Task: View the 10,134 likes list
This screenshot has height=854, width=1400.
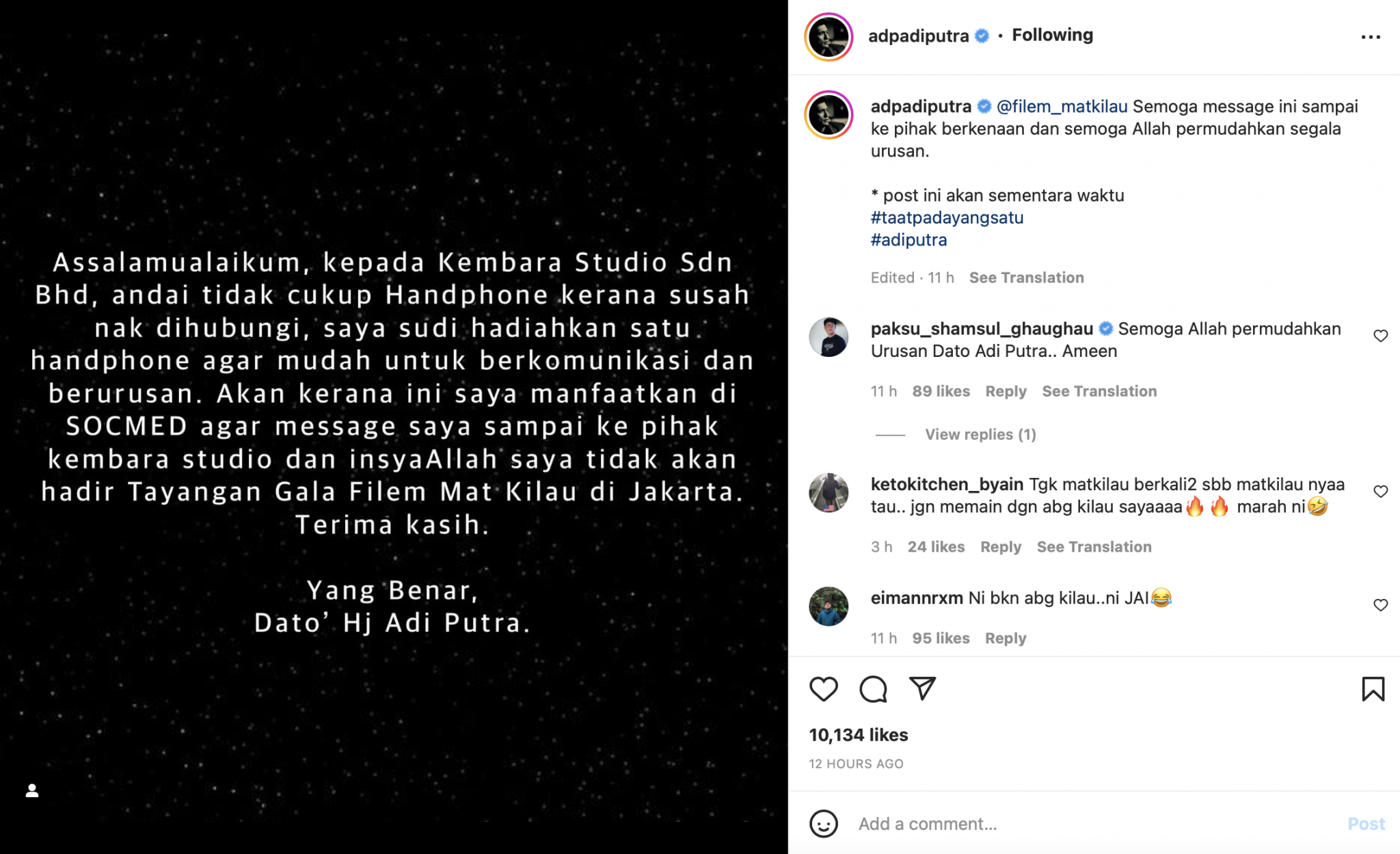Action: (858, 735)
